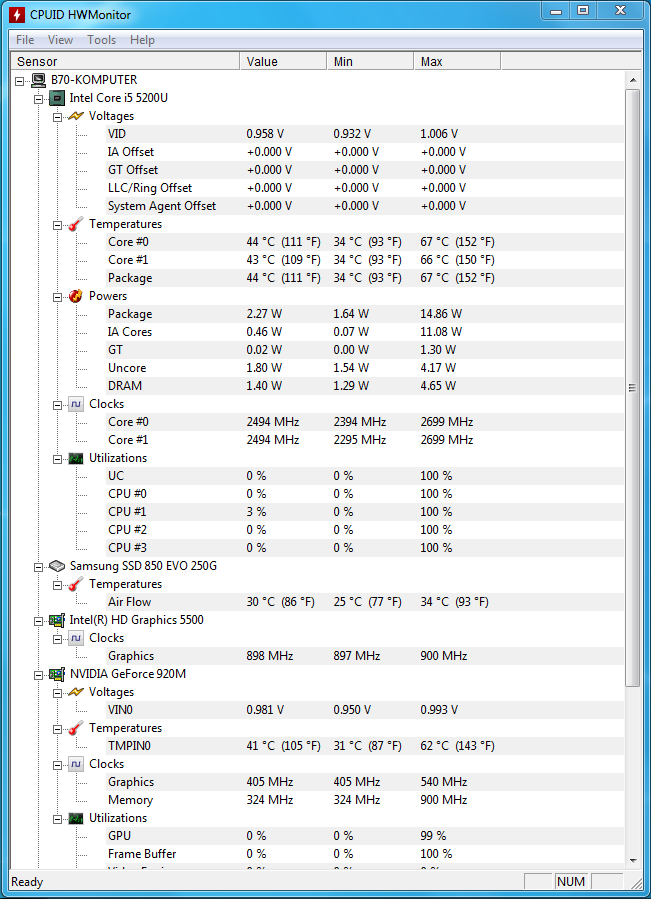The height and width of the screenshot is (899, 651).
Task: Collapse the NVIDIA Utilizations section
Action: [57, 819]
